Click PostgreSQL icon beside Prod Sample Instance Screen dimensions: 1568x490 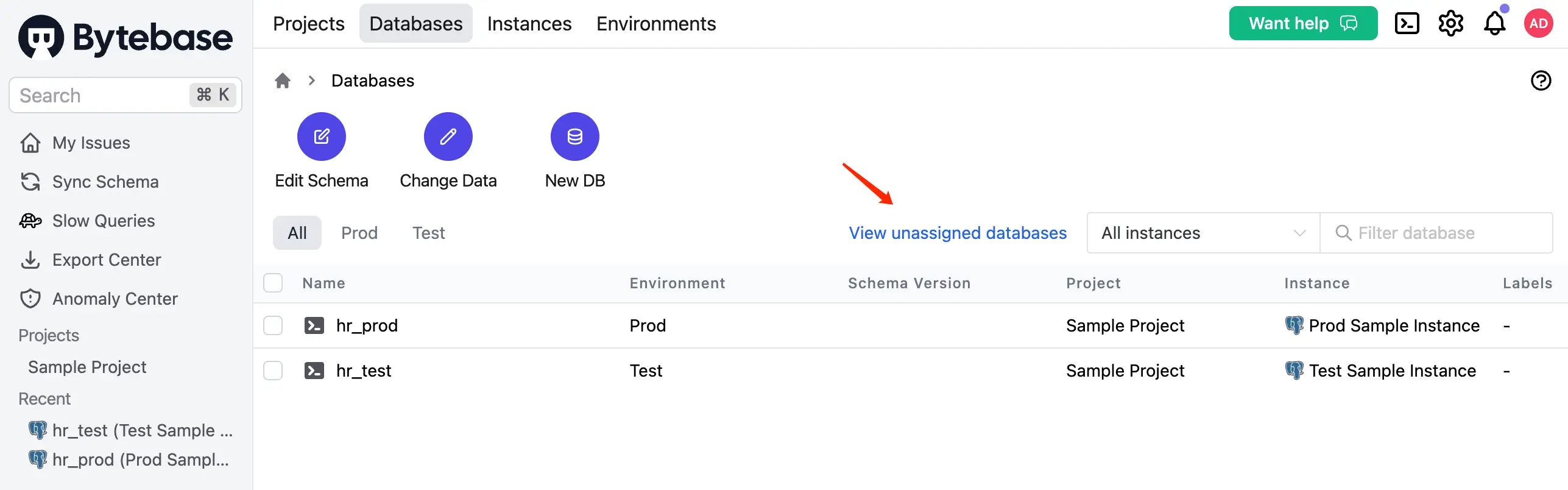(x=1294, y=325)
